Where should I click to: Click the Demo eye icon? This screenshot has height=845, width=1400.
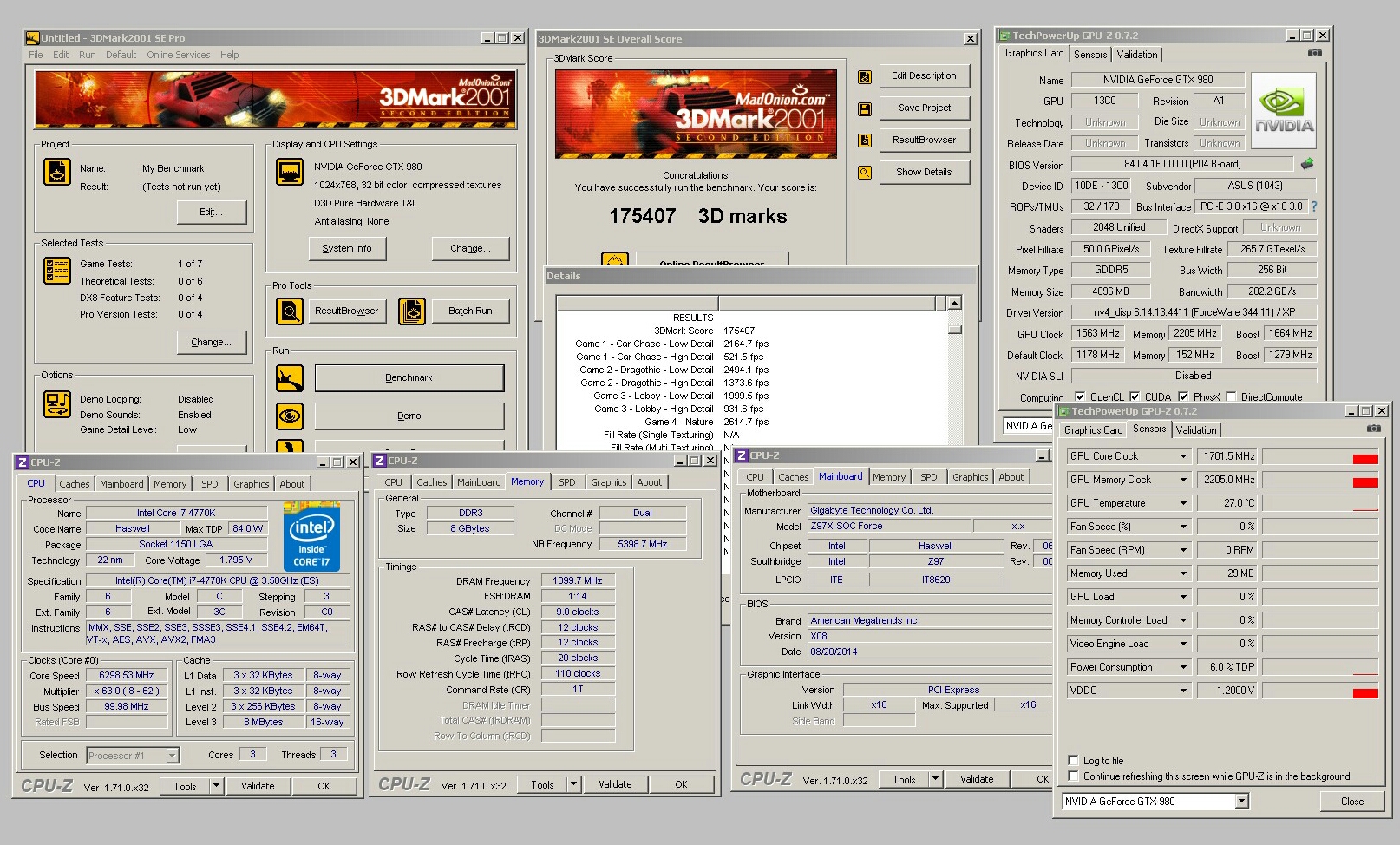(x=290, y=416)
